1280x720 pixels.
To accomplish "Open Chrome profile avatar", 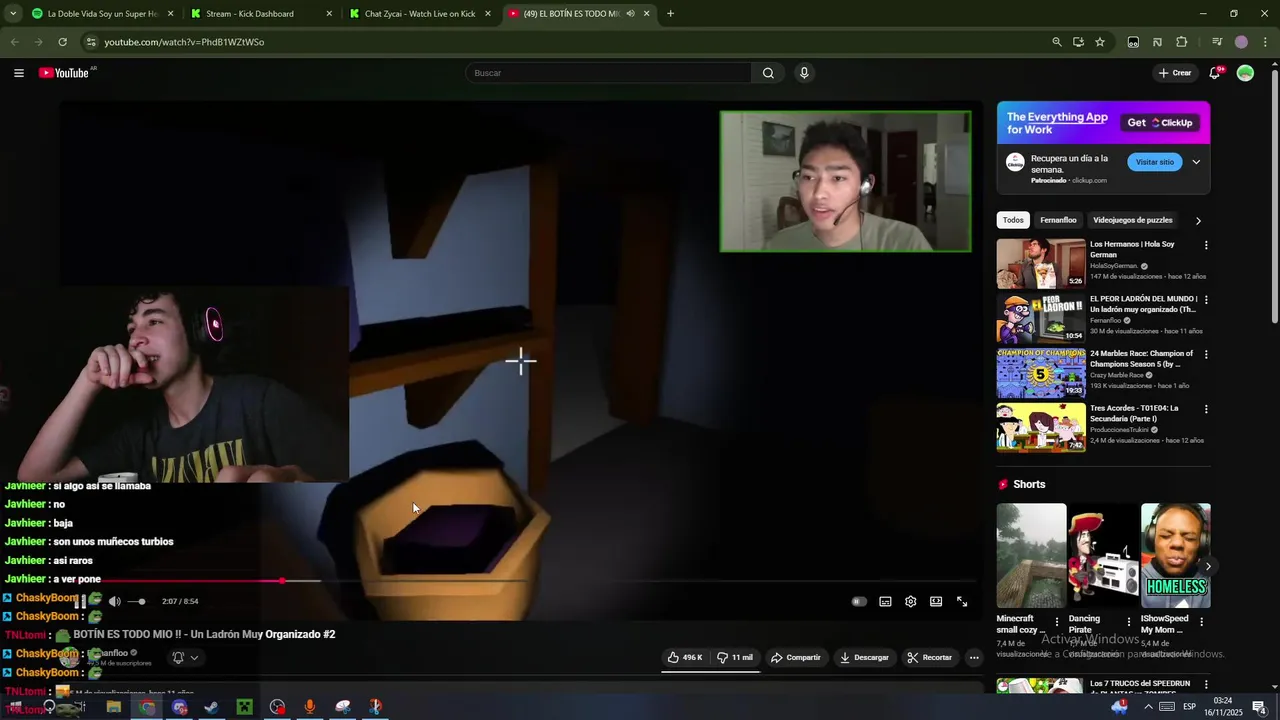I will (1241, 42).
